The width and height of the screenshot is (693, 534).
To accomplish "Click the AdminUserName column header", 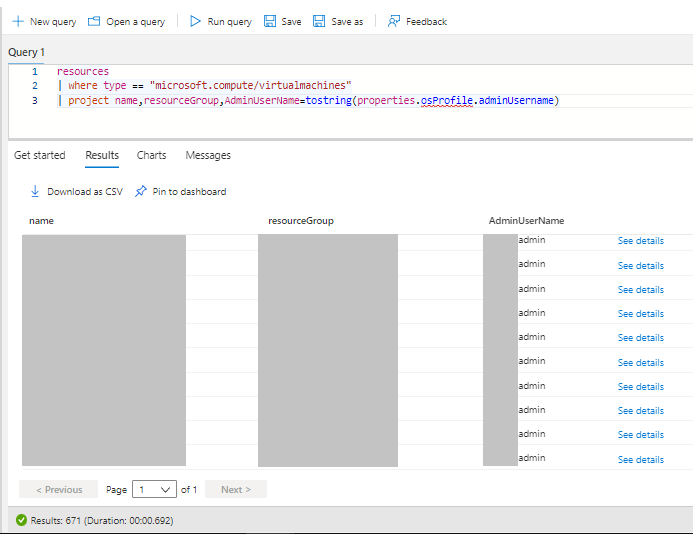I will (x=526, y=220).
